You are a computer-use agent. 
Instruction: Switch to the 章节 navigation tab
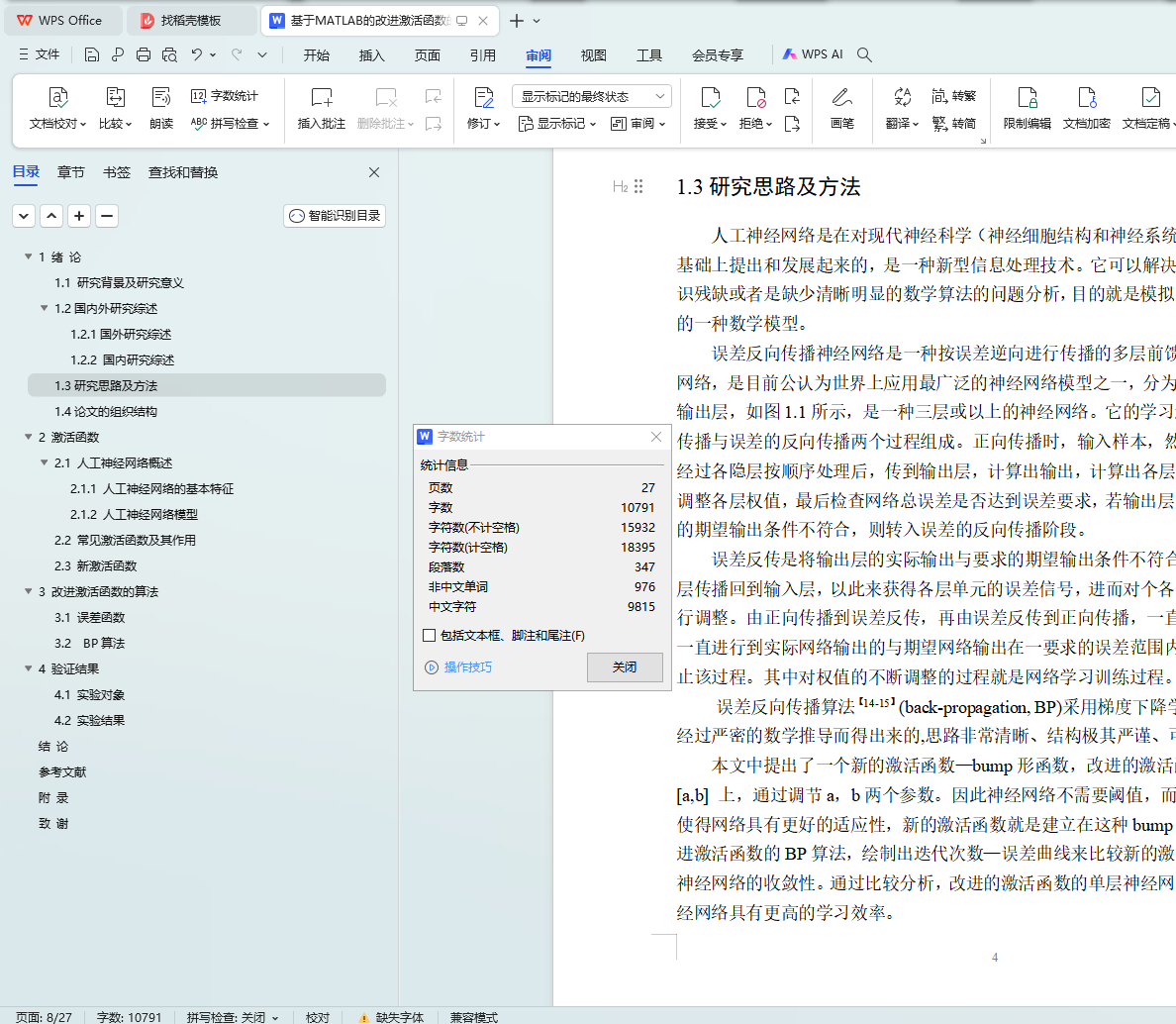pyautogui.click(x=71, y=172)
